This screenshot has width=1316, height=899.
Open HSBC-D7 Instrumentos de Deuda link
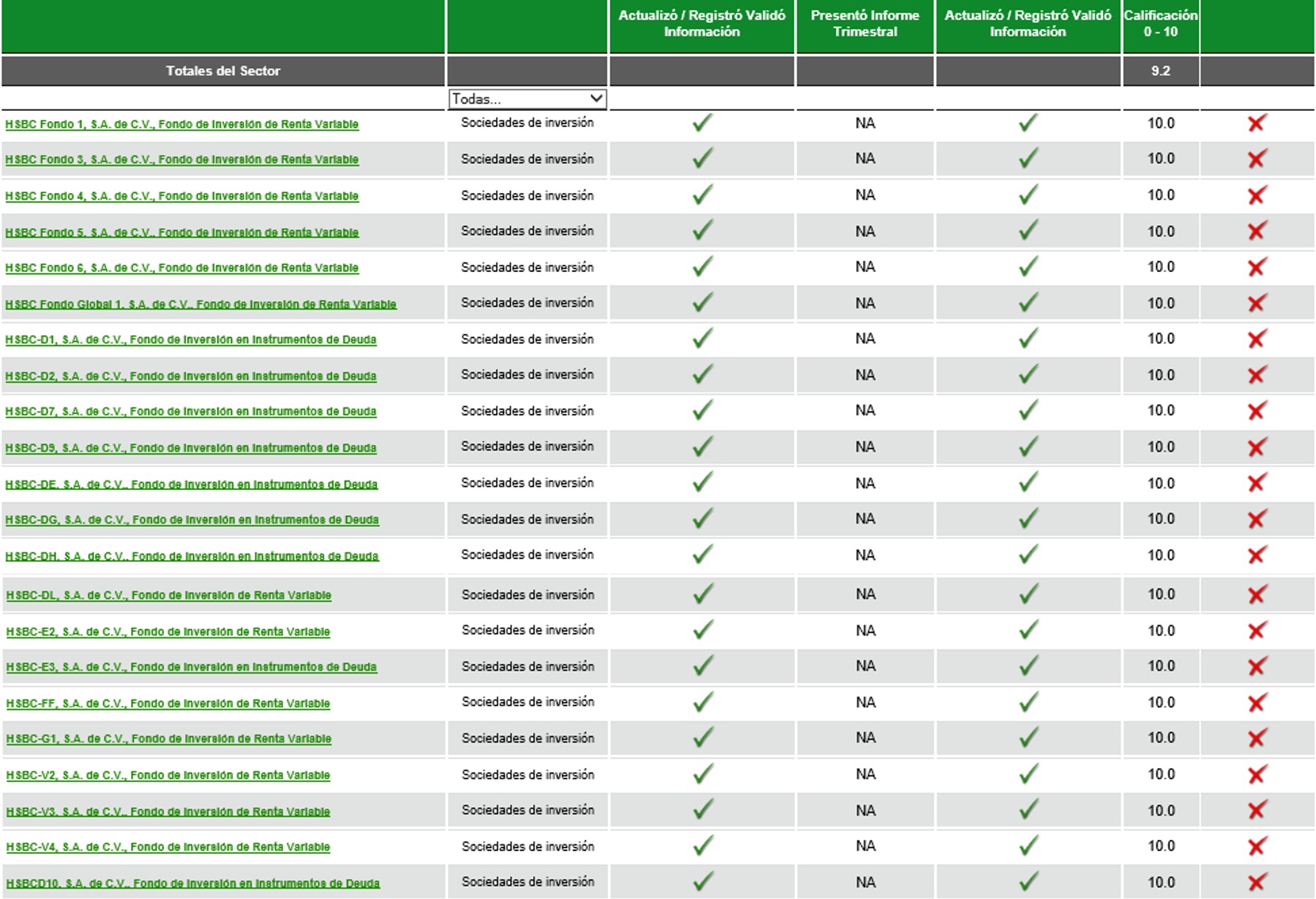click(191, 412)
